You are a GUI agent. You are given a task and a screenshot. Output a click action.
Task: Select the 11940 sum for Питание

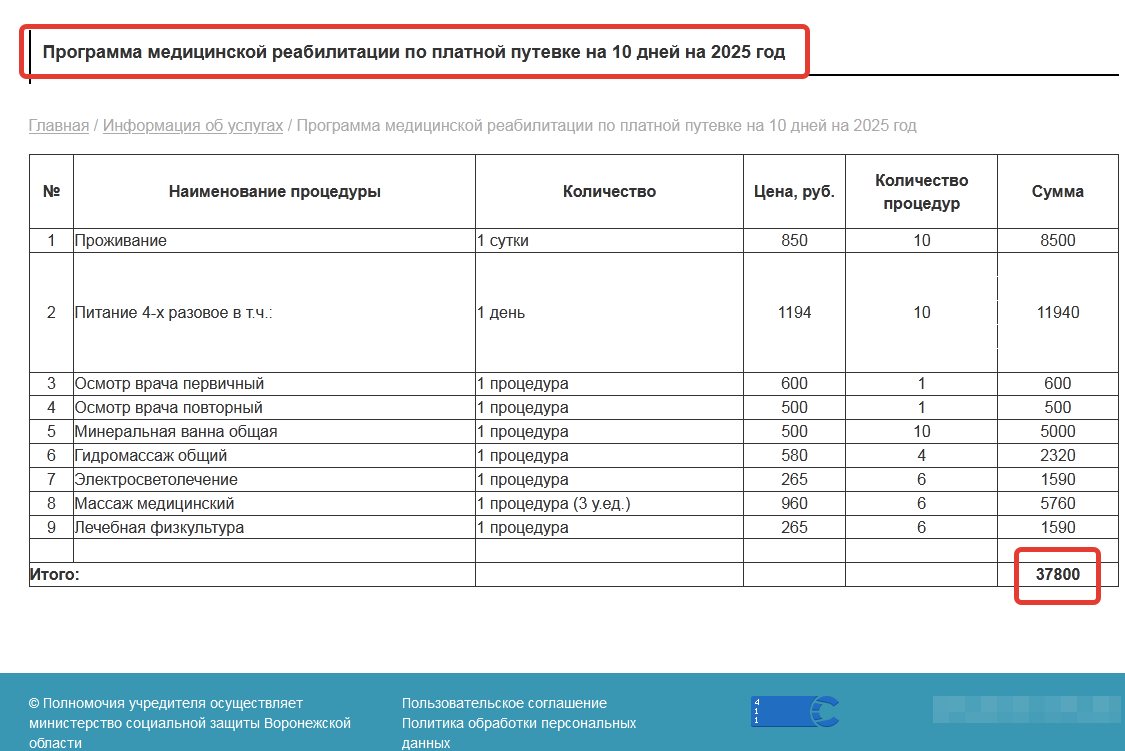point(1057,313)
